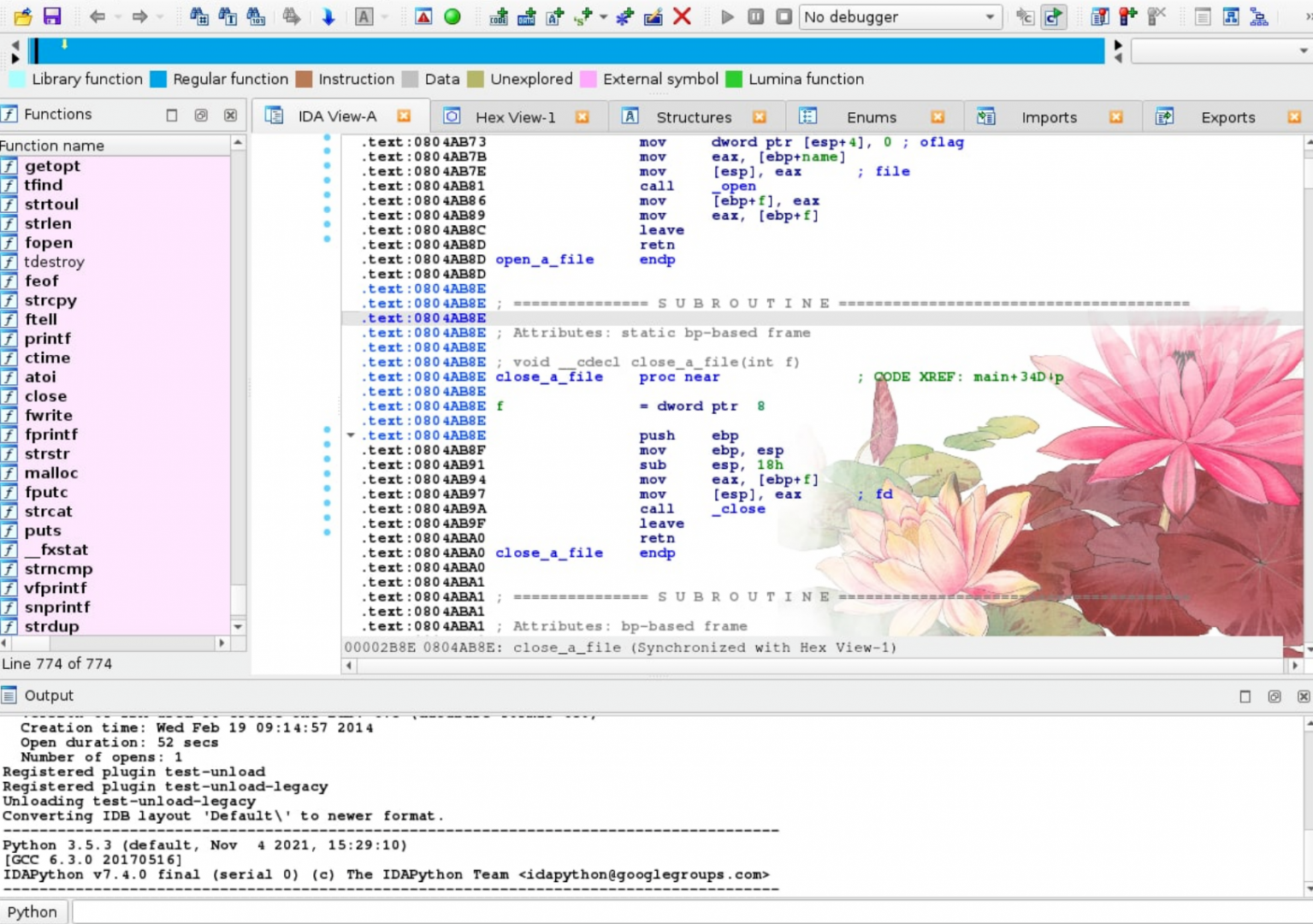Click the create ASCII string icon
Viewport: 1313px width, 924px height.
coord(555,16)
